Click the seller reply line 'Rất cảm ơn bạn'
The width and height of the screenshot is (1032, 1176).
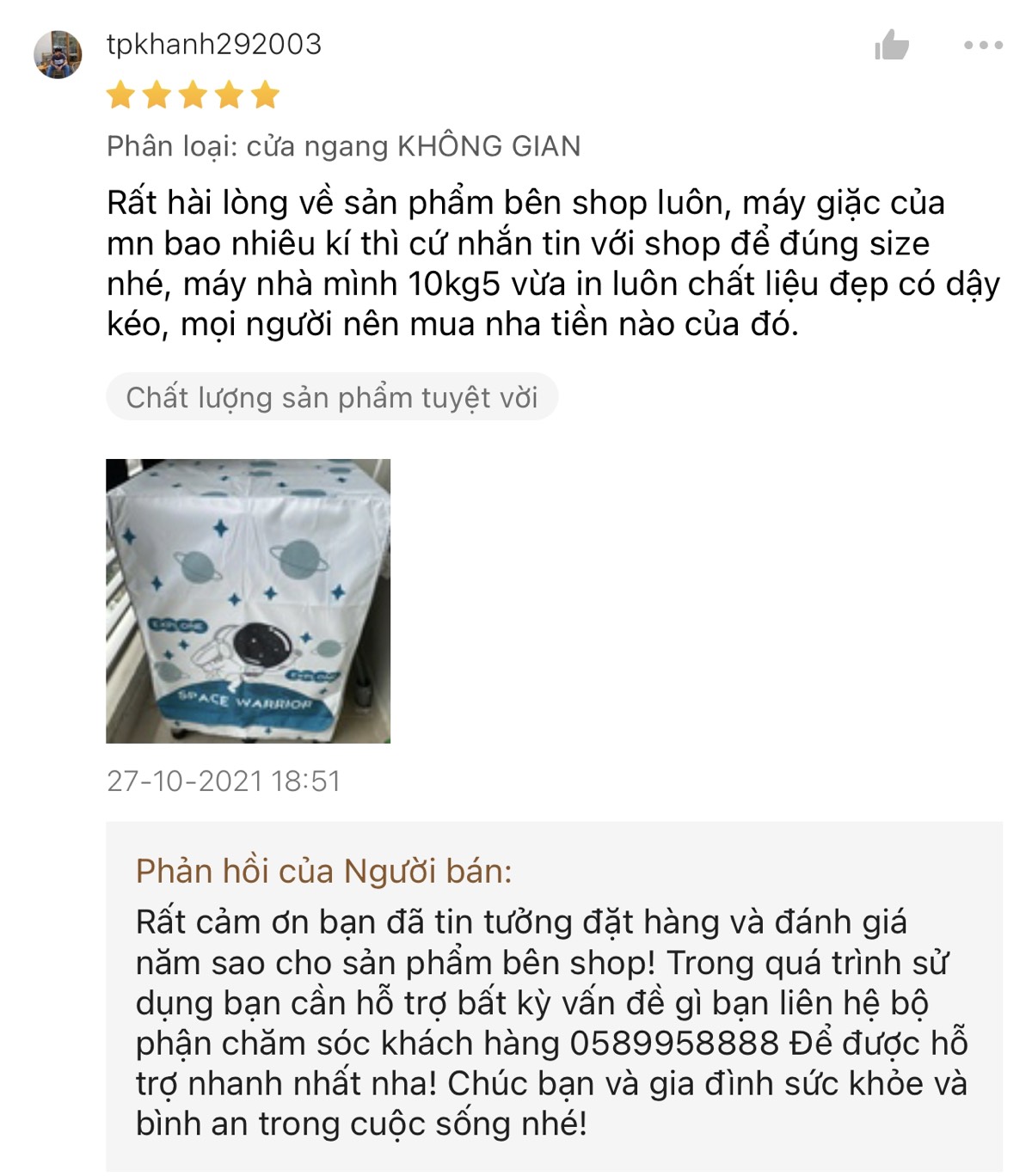[521, 922]
